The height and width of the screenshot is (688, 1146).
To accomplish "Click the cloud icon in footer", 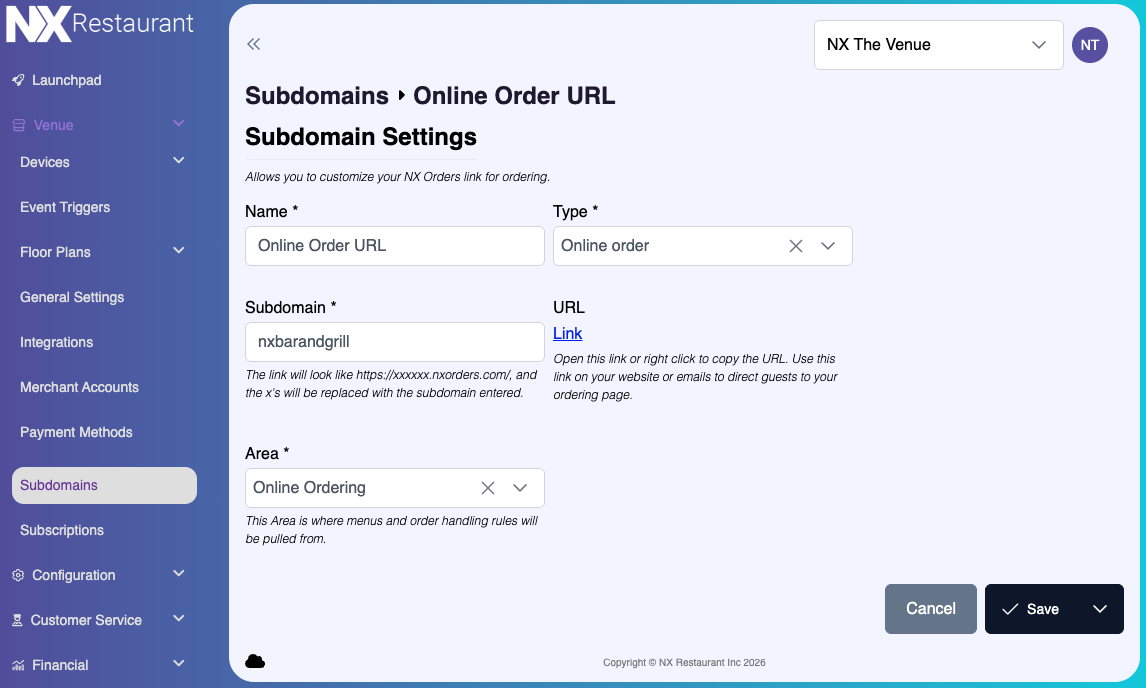I will [255, 661].
